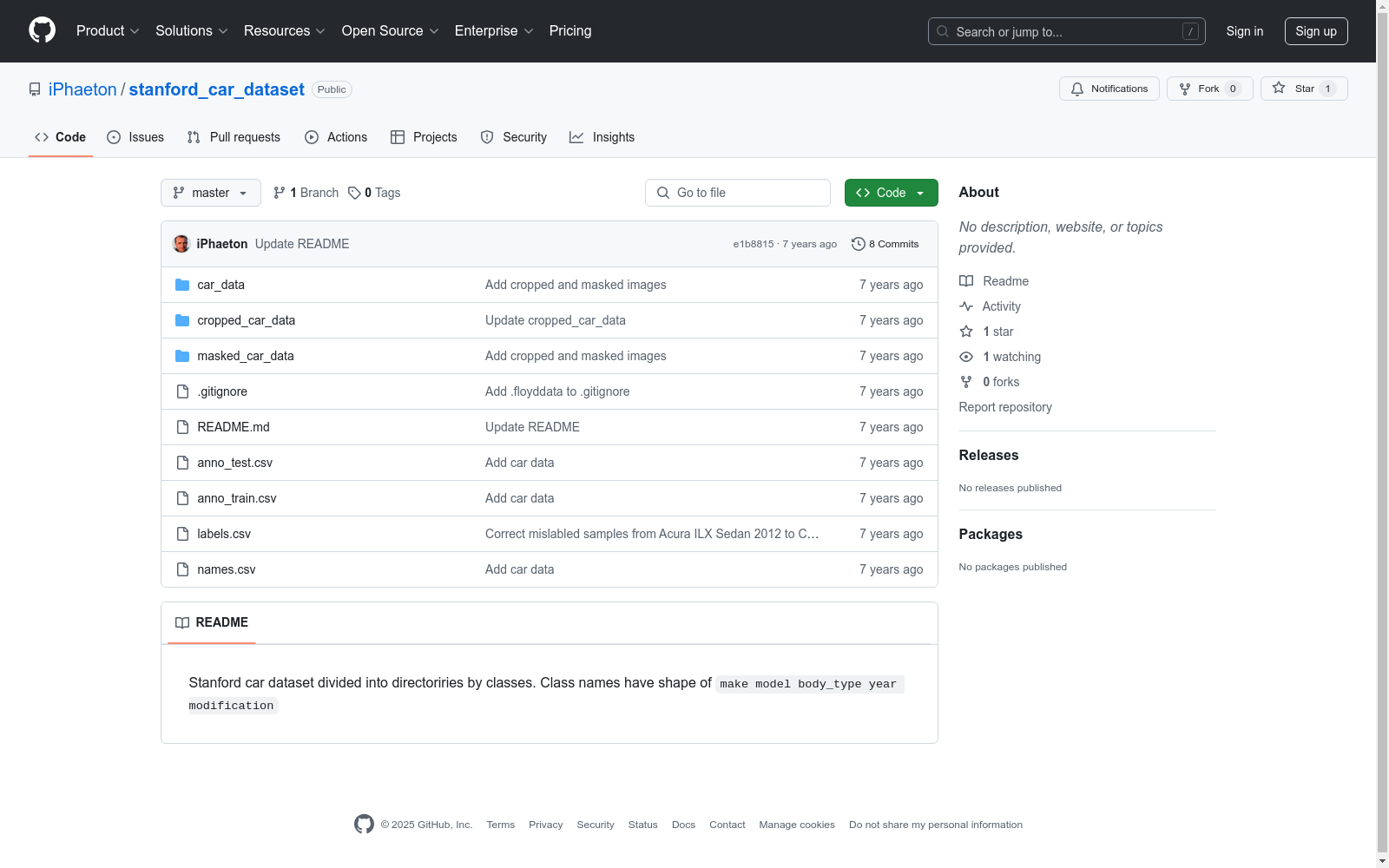Open the Issues tab
1389x868 pixels.
[x=135, y=137]
